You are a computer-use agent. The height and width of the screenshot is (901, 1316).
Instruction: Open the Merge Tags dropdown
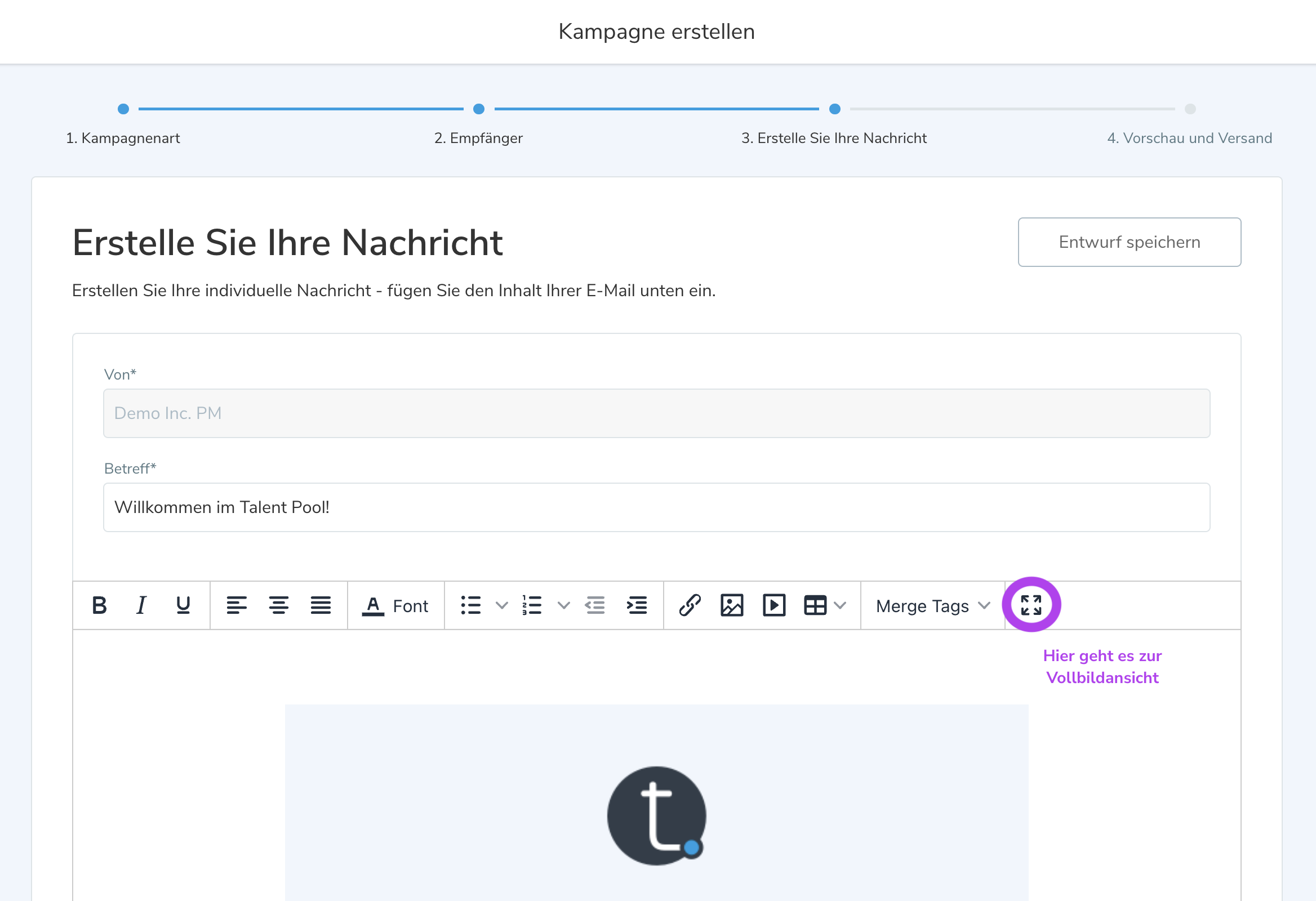pyautogui.click(x=933, y=605)
